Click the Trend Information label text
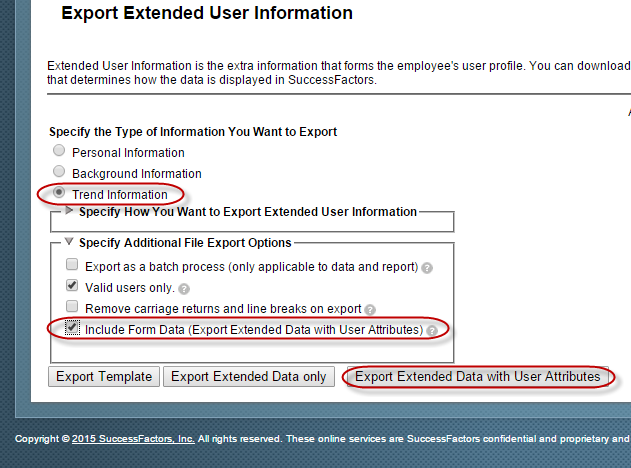 [120, 195]
